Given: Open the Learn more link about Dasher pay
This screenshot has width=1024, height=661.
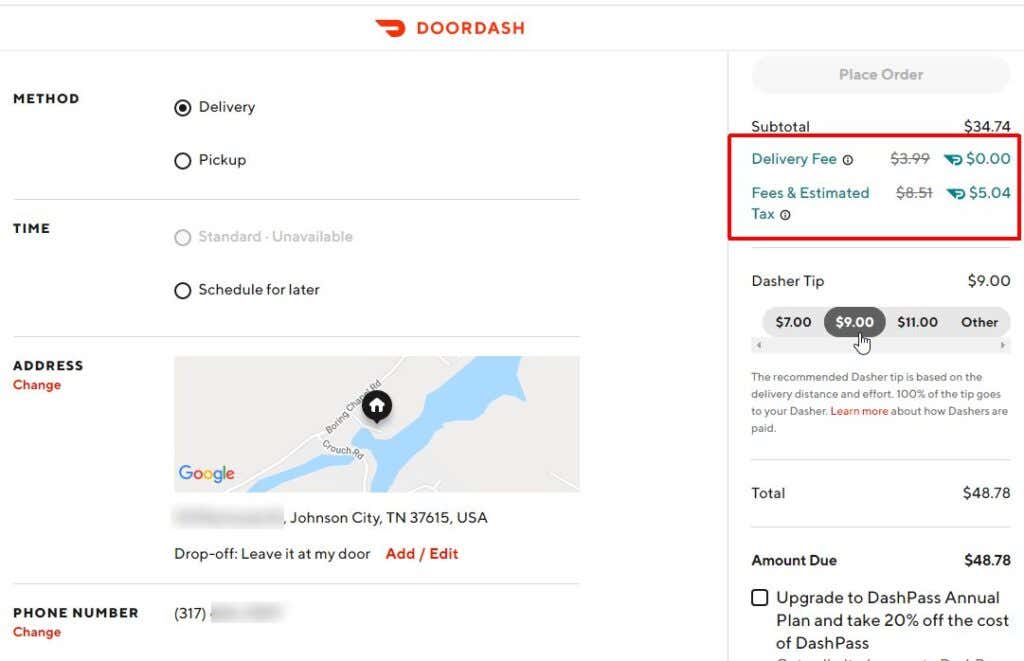Looking at the screenshot, I should (859, 410).
